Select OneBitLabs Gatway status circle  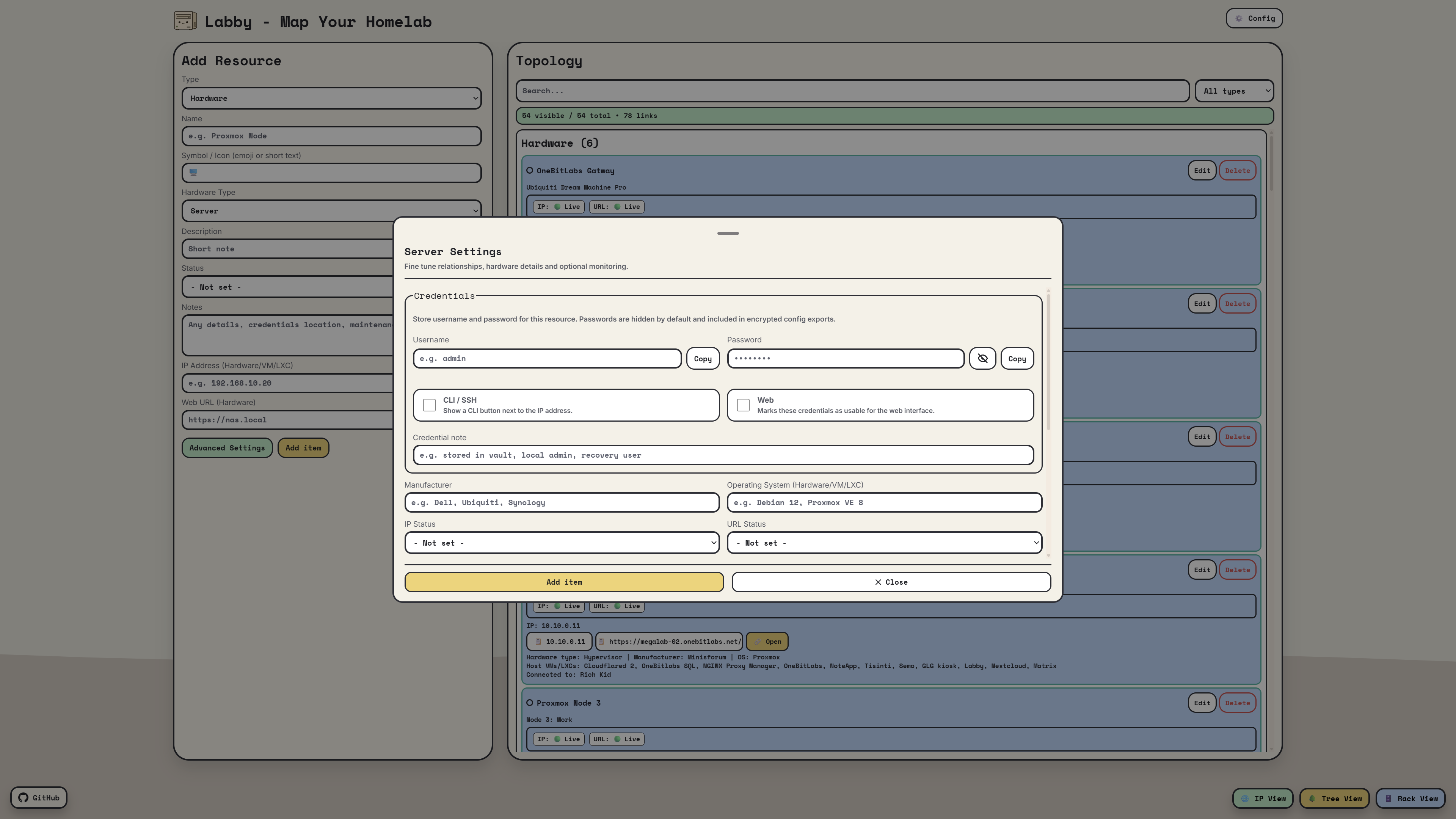pos(530,170)
